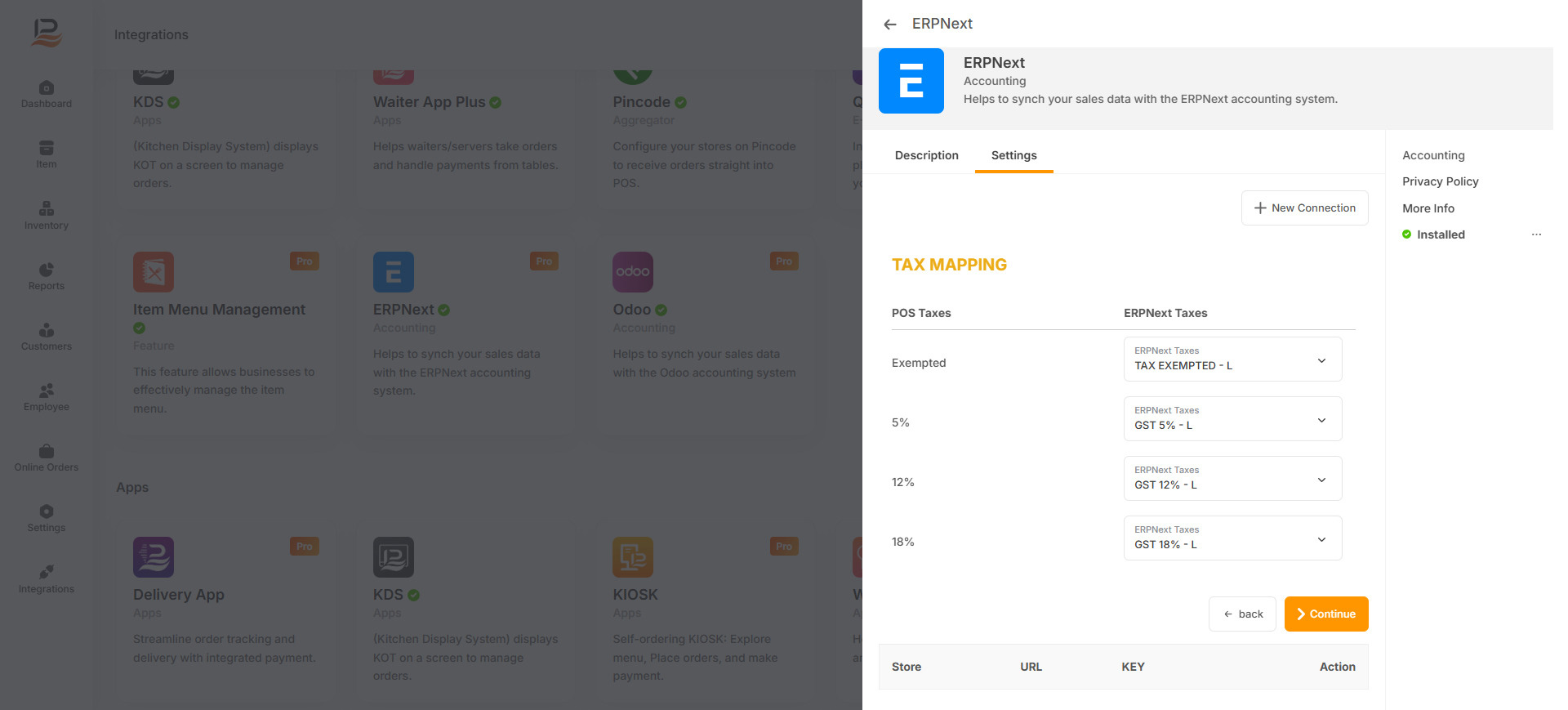Open Reports from the sidebar

(47, 276)
